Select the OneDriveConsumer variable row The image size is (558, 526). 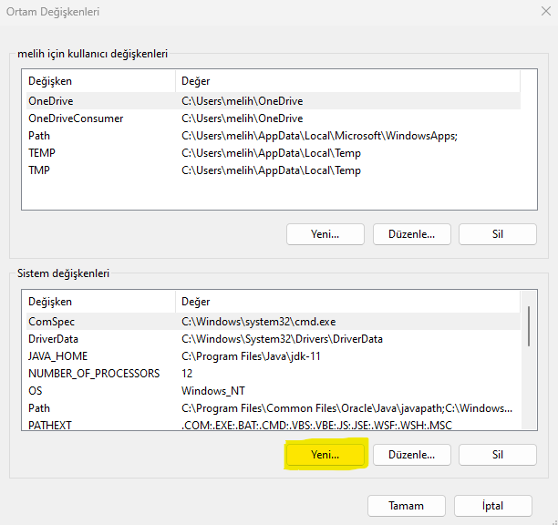(x=273, y=119)
